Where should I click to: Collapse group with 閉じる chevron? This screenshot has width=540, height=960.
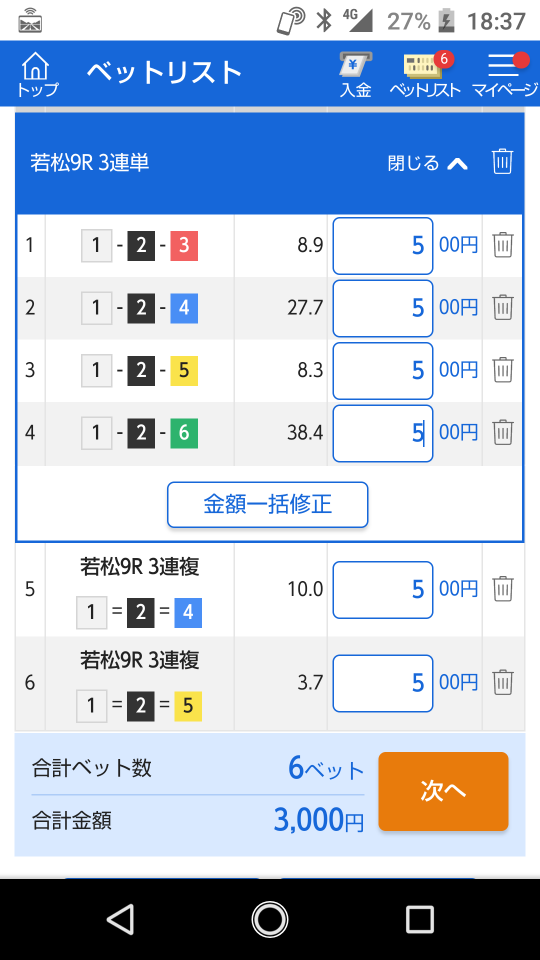tap(428, 163)
